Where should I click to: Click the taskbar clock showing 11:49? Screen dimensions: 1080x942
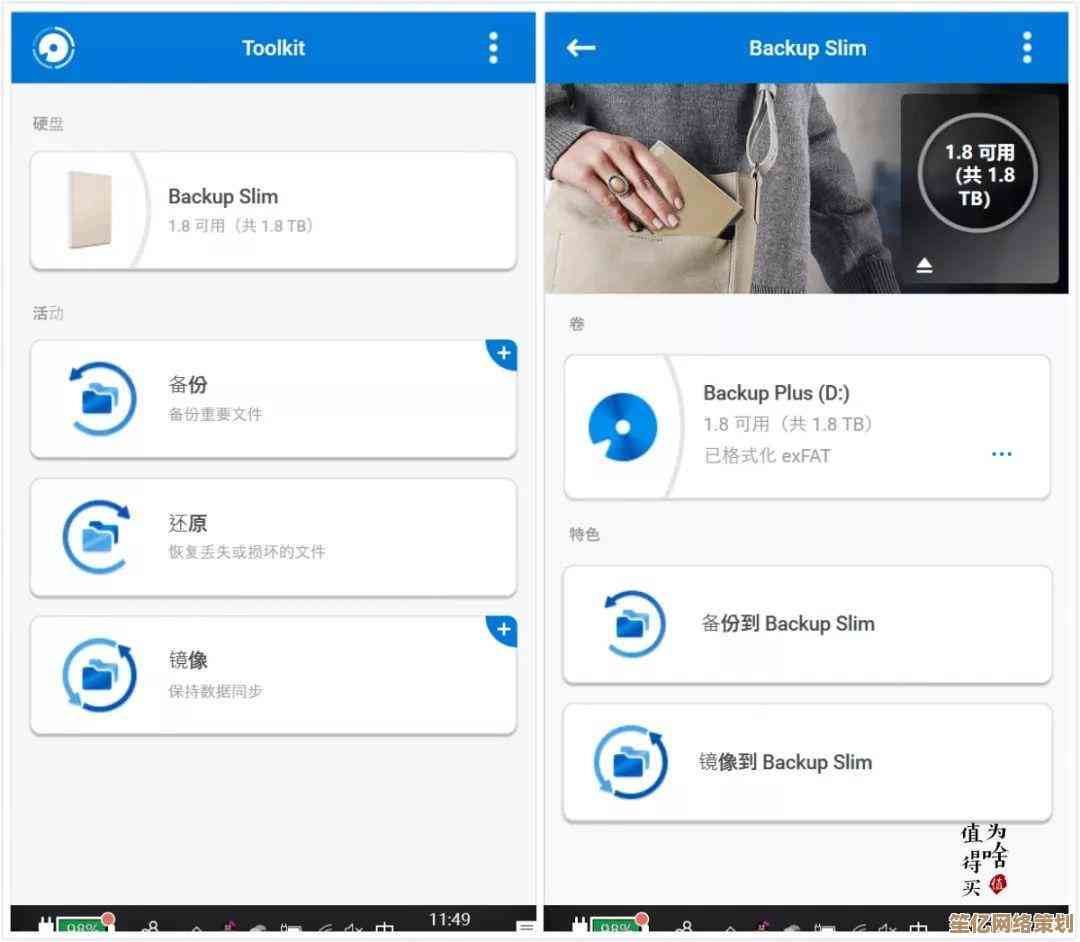[449, 919]
